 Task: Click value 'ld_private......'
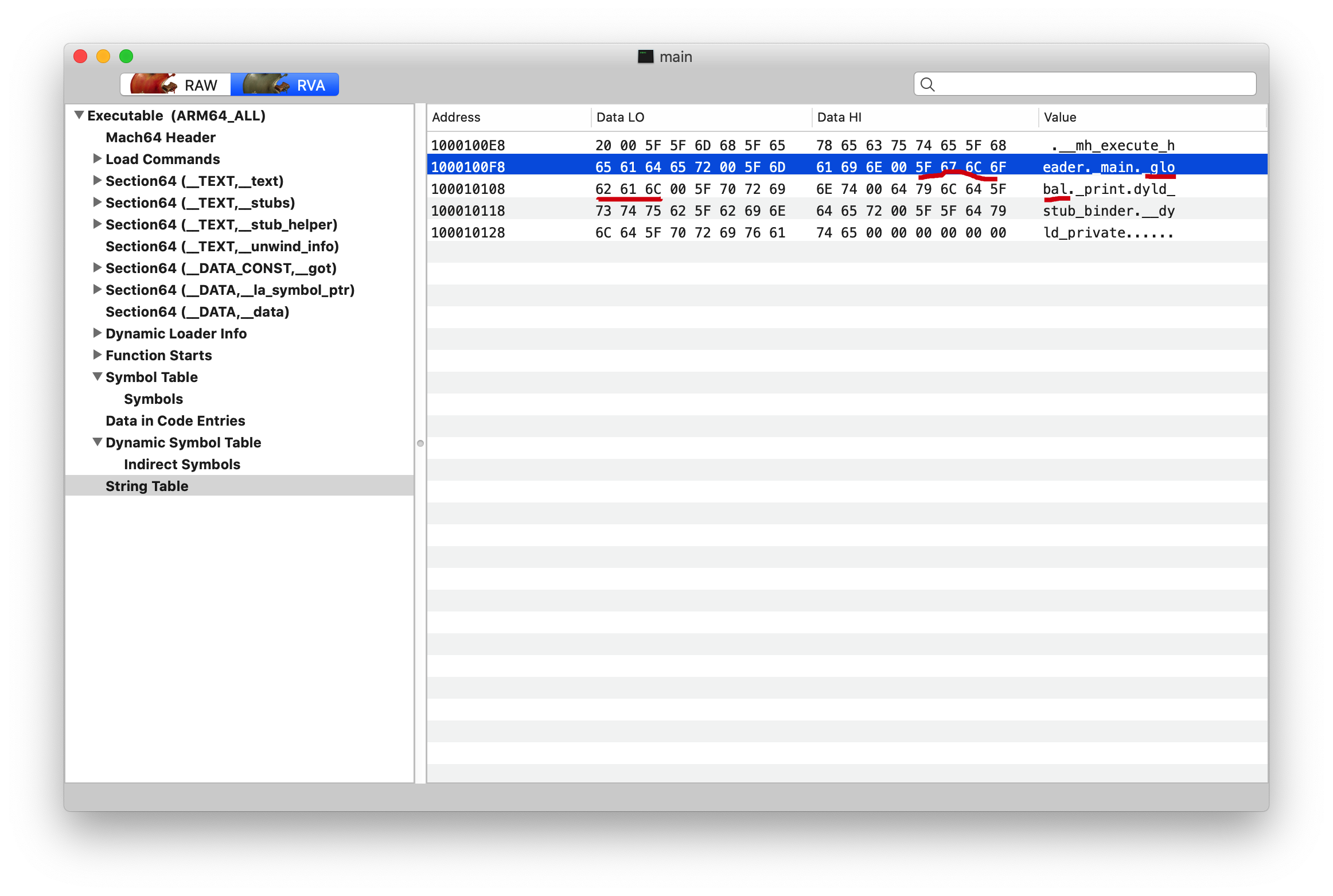(1108, 232)
